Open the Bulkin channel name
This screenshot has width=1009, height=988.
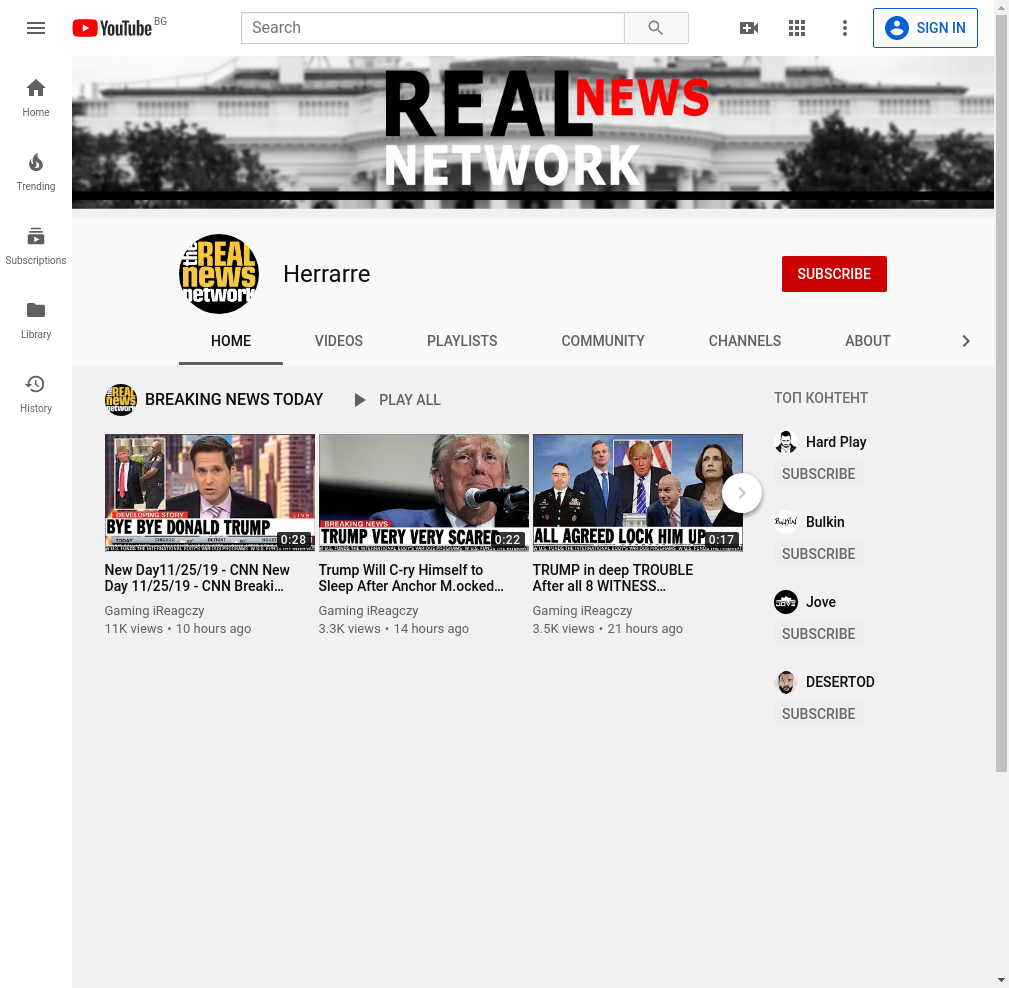point(825,522)
